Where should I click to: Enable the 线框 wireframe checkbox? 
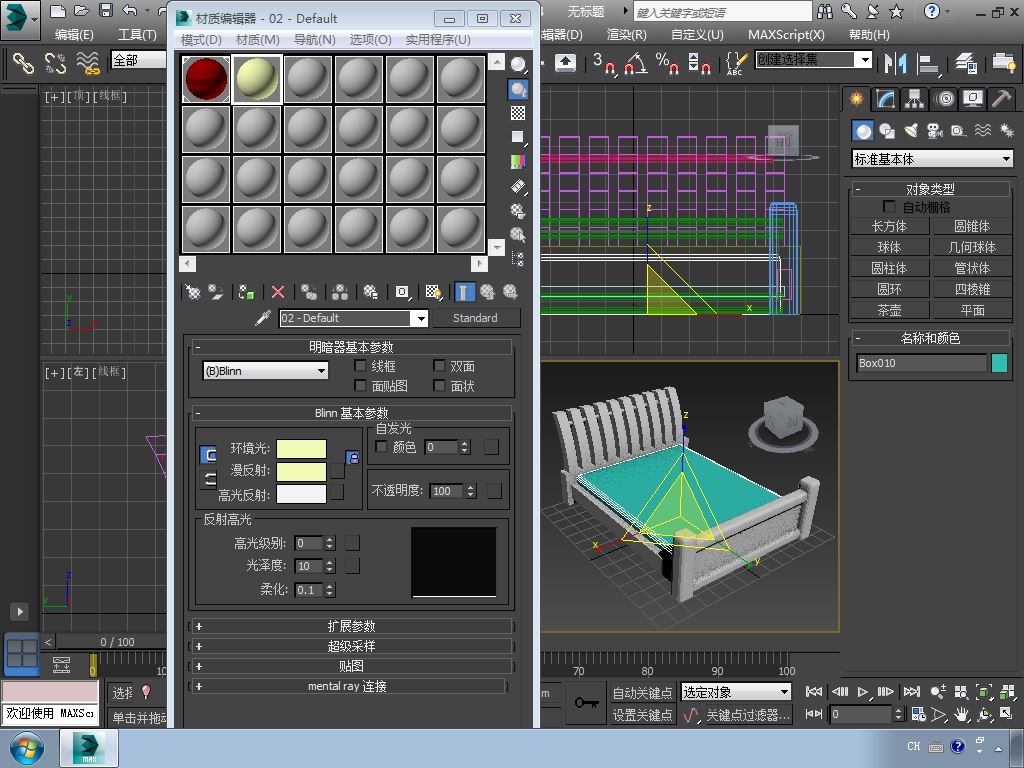pyautogui.click(x=361, y=367)
